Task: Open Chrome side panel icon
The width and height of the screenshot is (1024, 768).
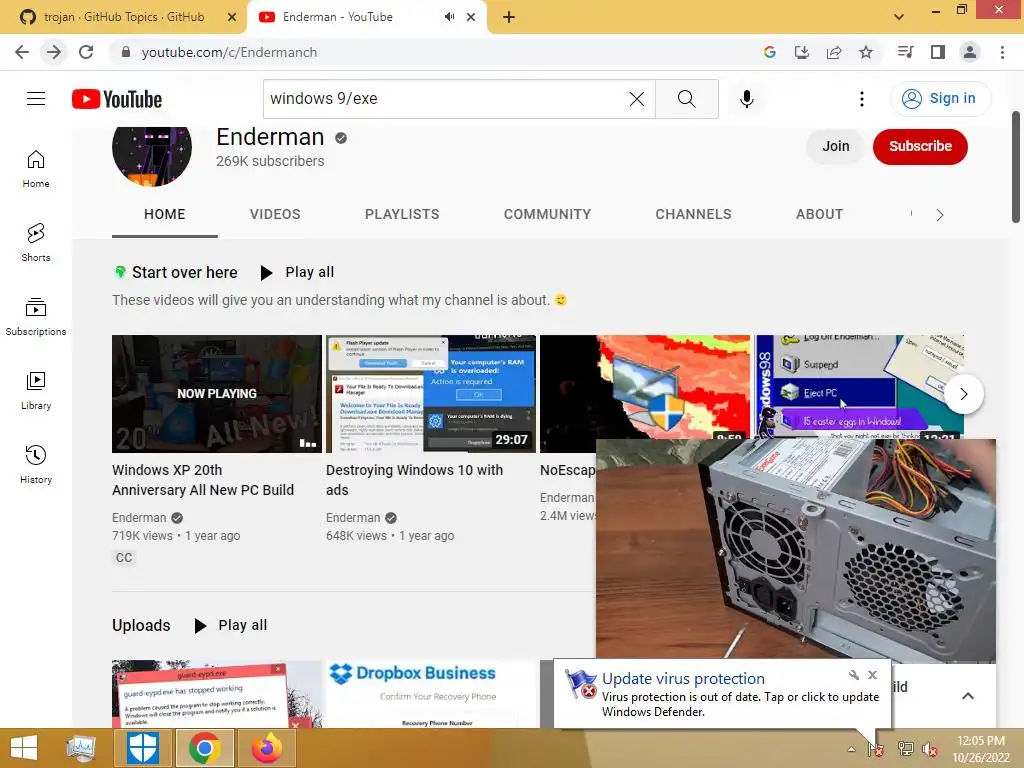Action: click(x=938, y=52)
